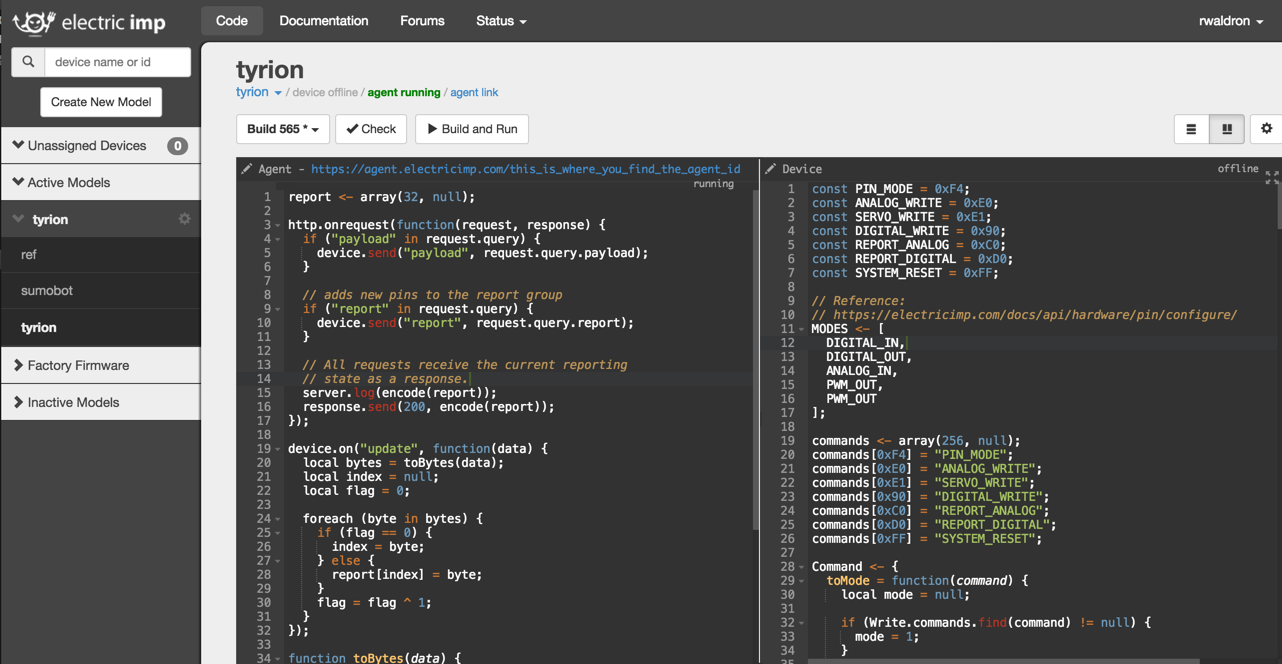
Task: Open the Build 565 dropdown
Action: coord(283,129)
